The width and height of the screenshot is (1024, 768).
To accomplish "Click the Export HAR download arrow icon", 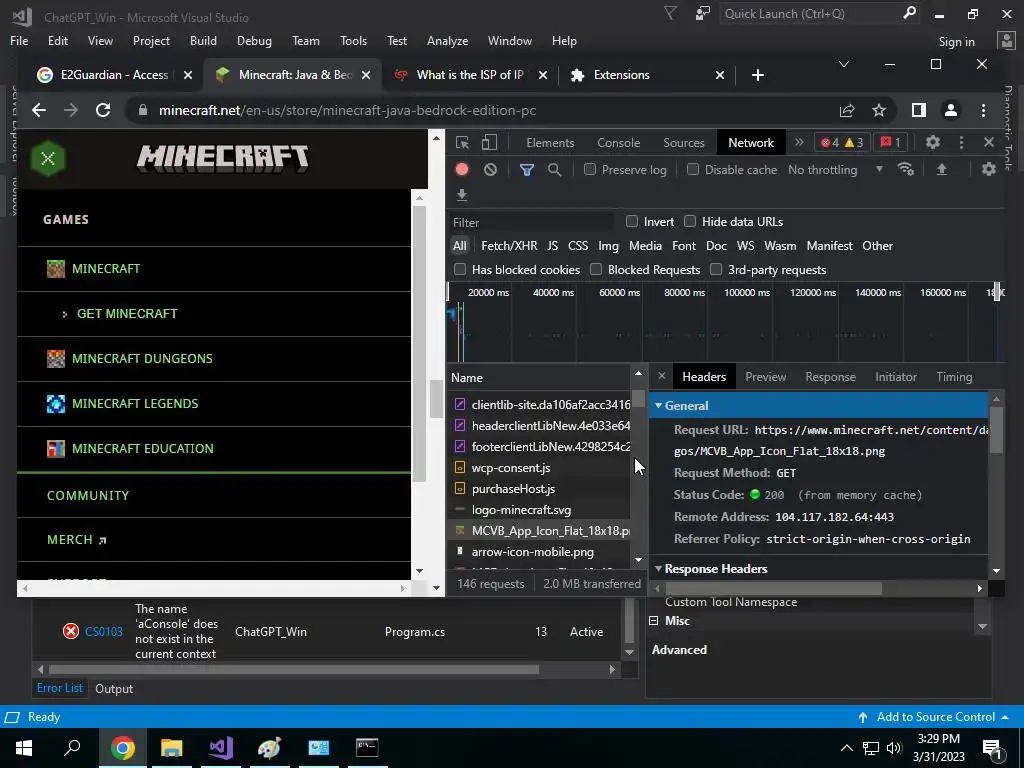I will point(462,195).
